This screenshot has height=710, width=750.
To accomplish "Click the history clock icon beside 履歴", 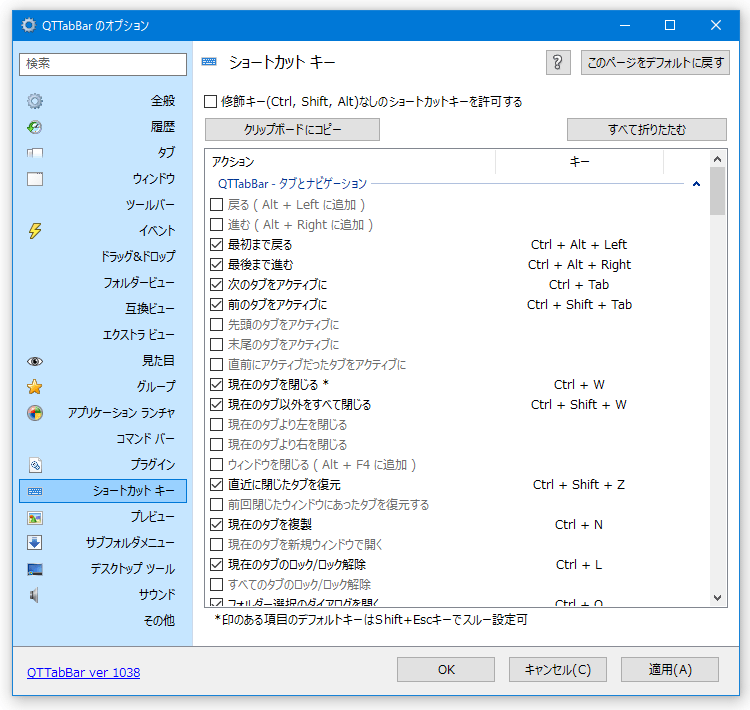I will (x=35, y=127).
